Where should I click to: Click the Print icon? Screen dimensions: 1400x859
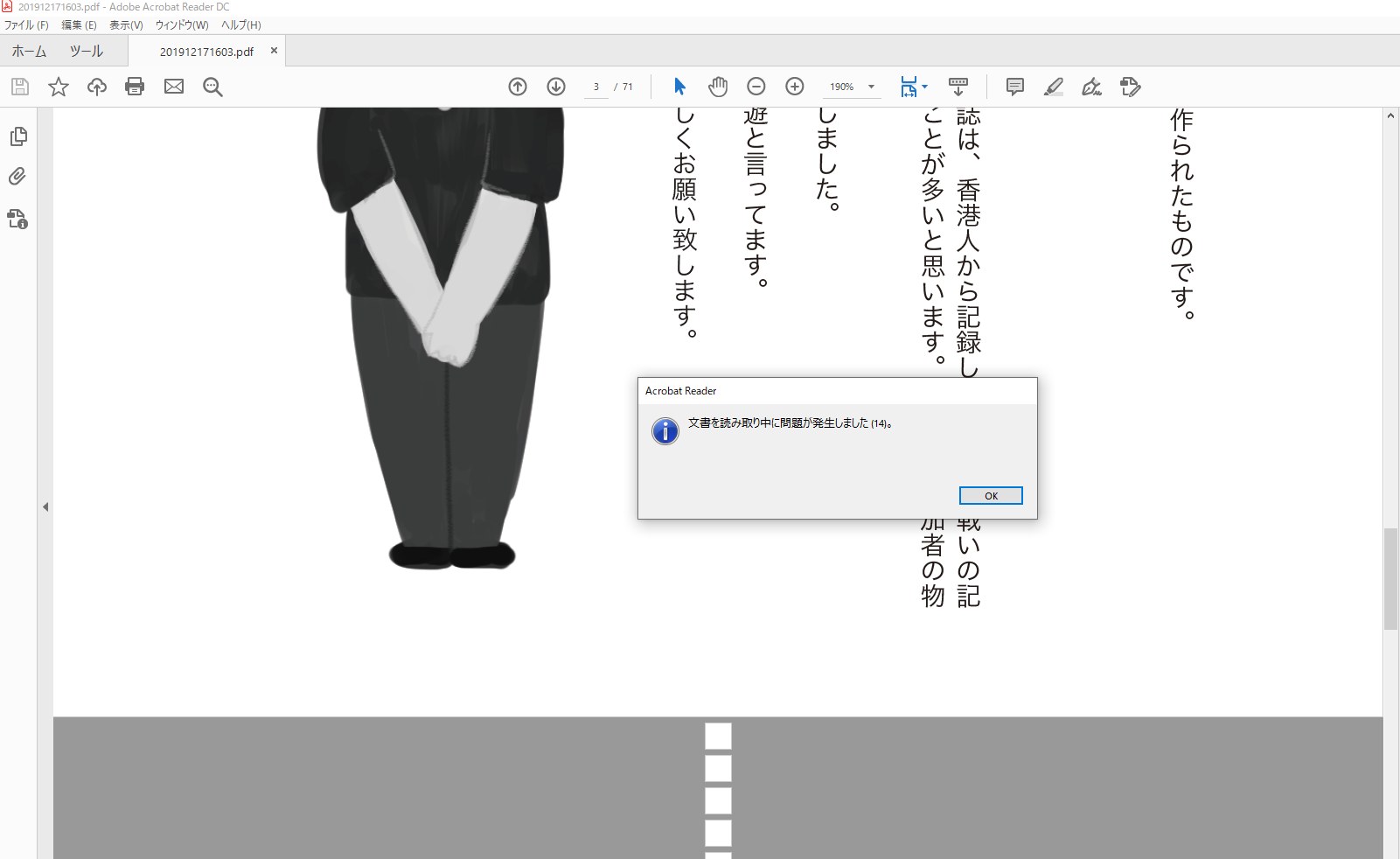click(135, 87)
